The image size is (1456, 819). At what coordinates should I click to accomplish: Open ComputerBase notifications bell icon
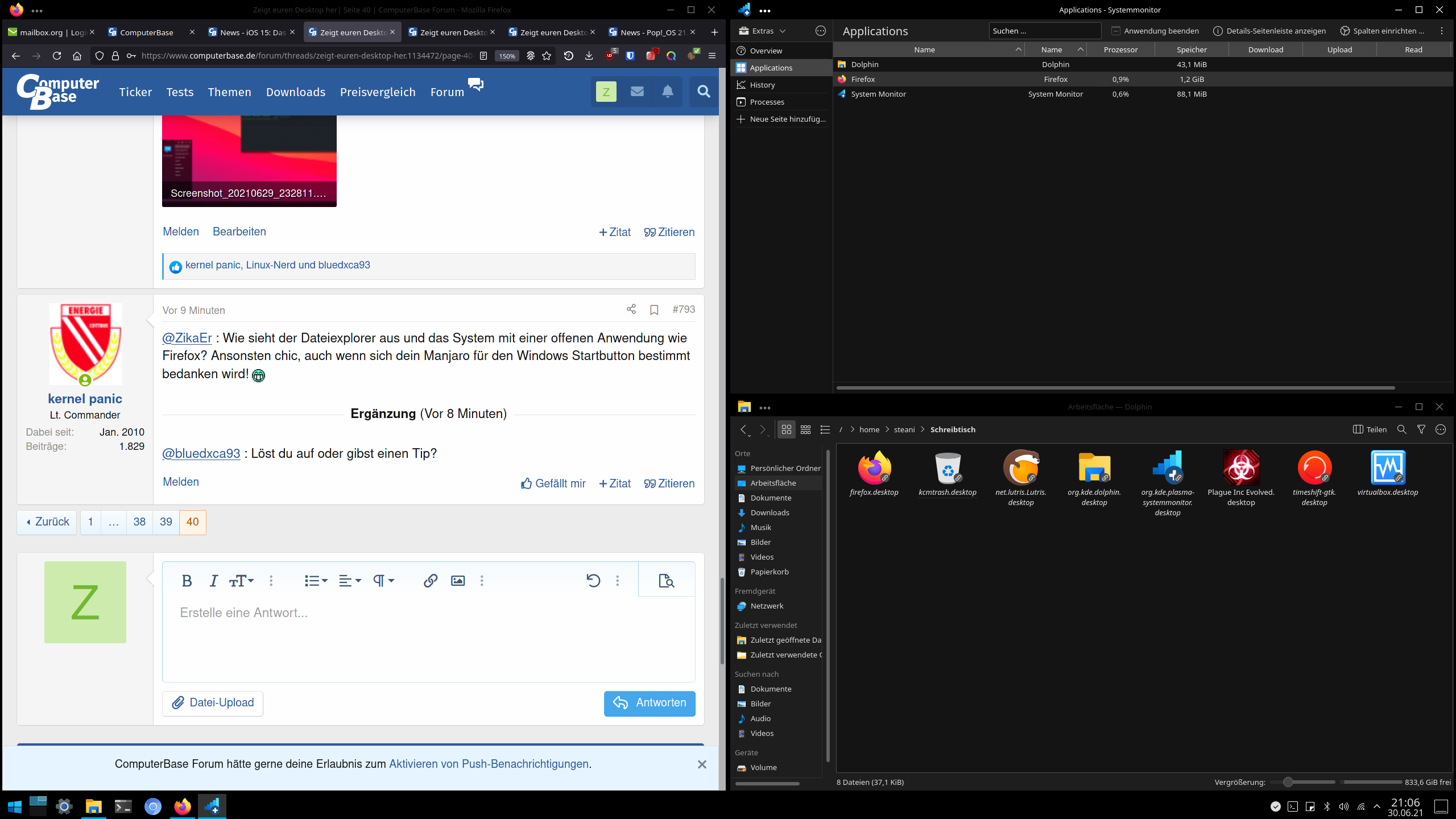[x=668, y=92]
